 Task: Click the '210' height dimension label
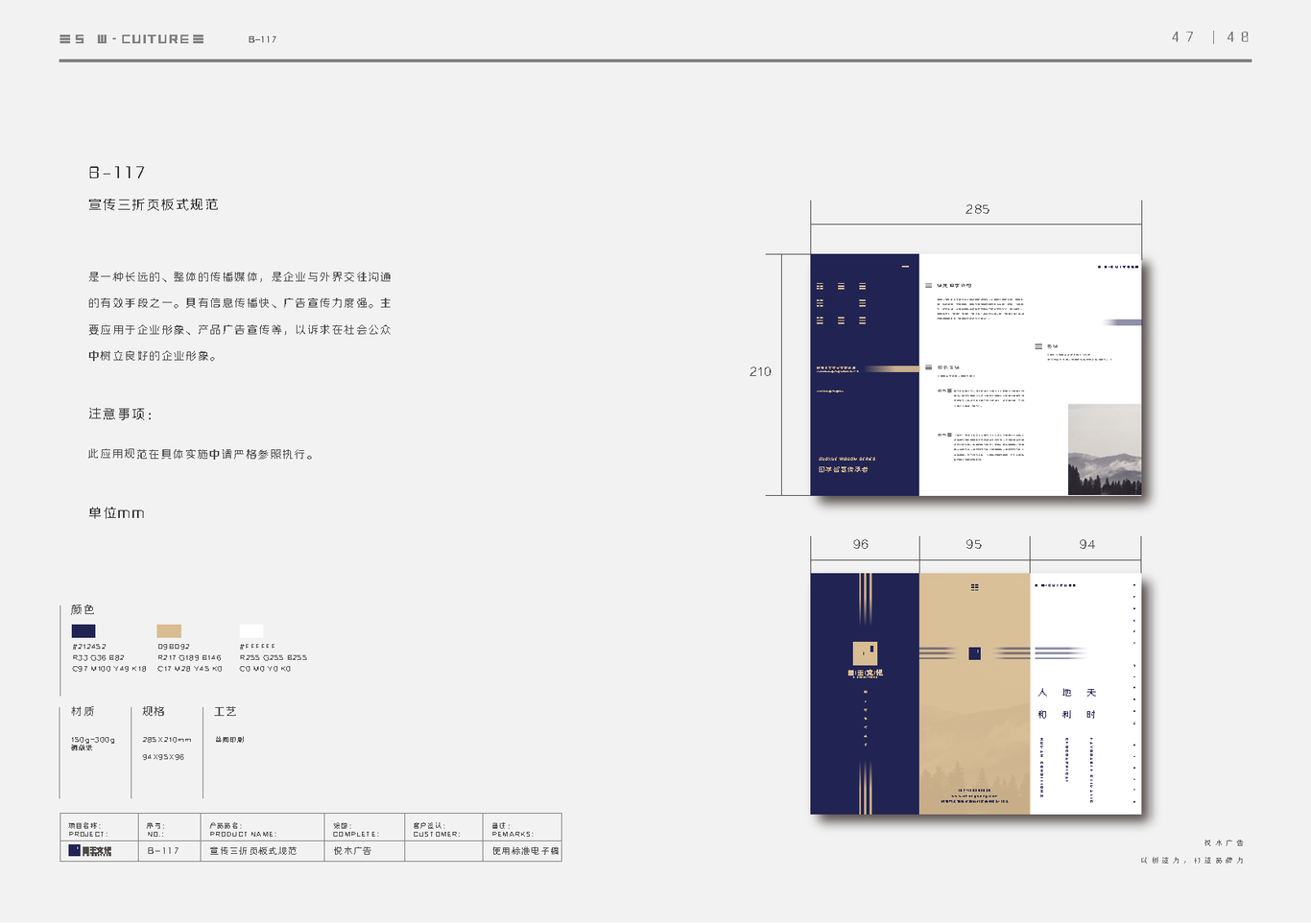(760, 371)
